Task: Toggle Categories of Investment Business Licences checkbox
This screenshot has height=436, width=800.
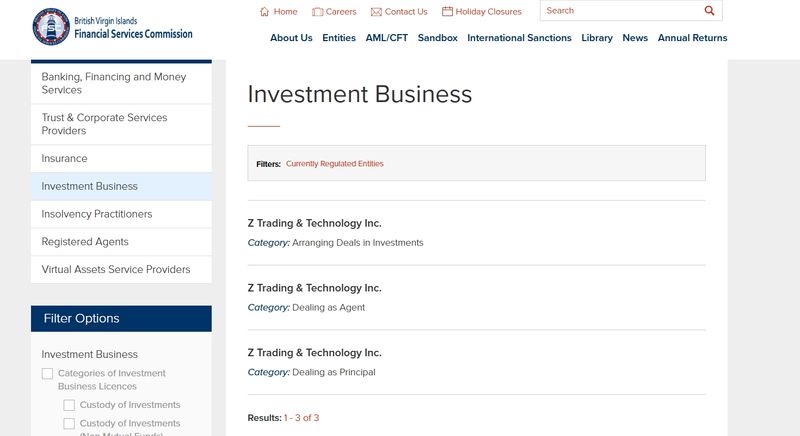Action: pyautogui.click(x=47, y=374)
